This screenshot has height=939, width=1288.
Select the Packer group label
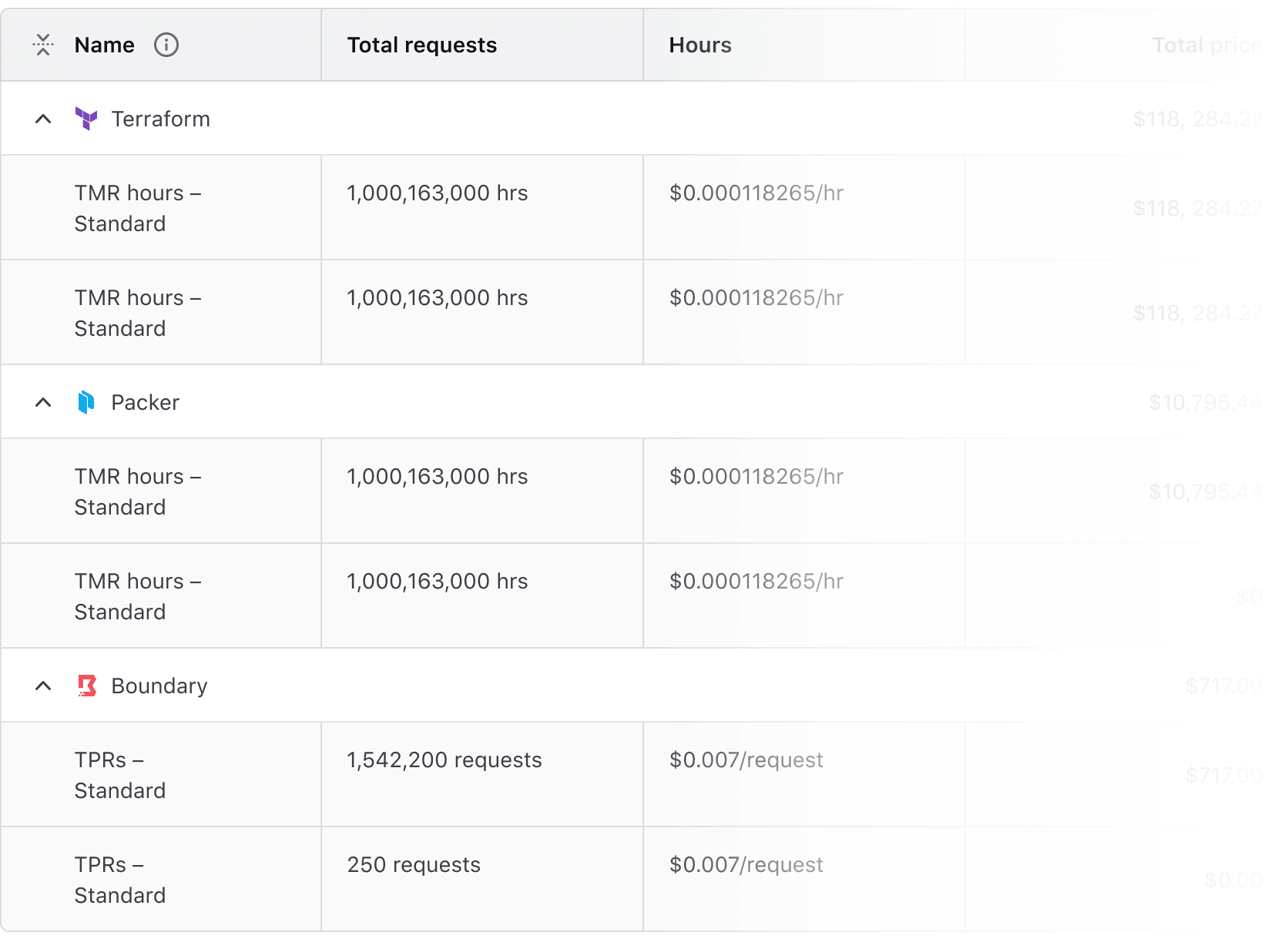(x=145, y=403)
